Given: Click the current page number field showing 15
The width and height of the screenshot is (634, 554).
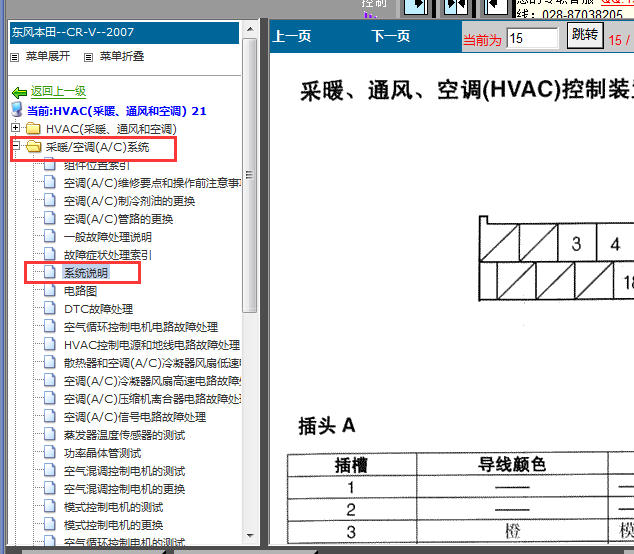Looking at the screenshot, I should 532,38.
